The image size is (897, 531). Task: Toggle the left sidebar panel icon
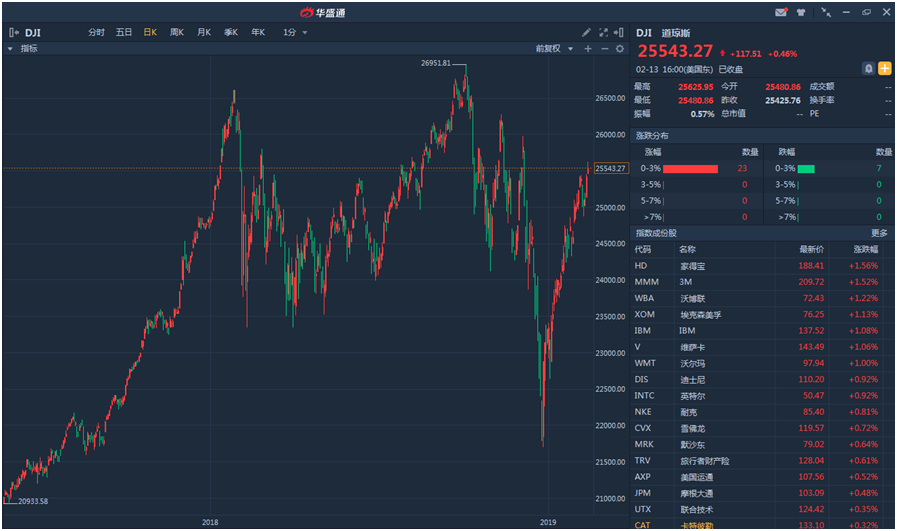13,32
